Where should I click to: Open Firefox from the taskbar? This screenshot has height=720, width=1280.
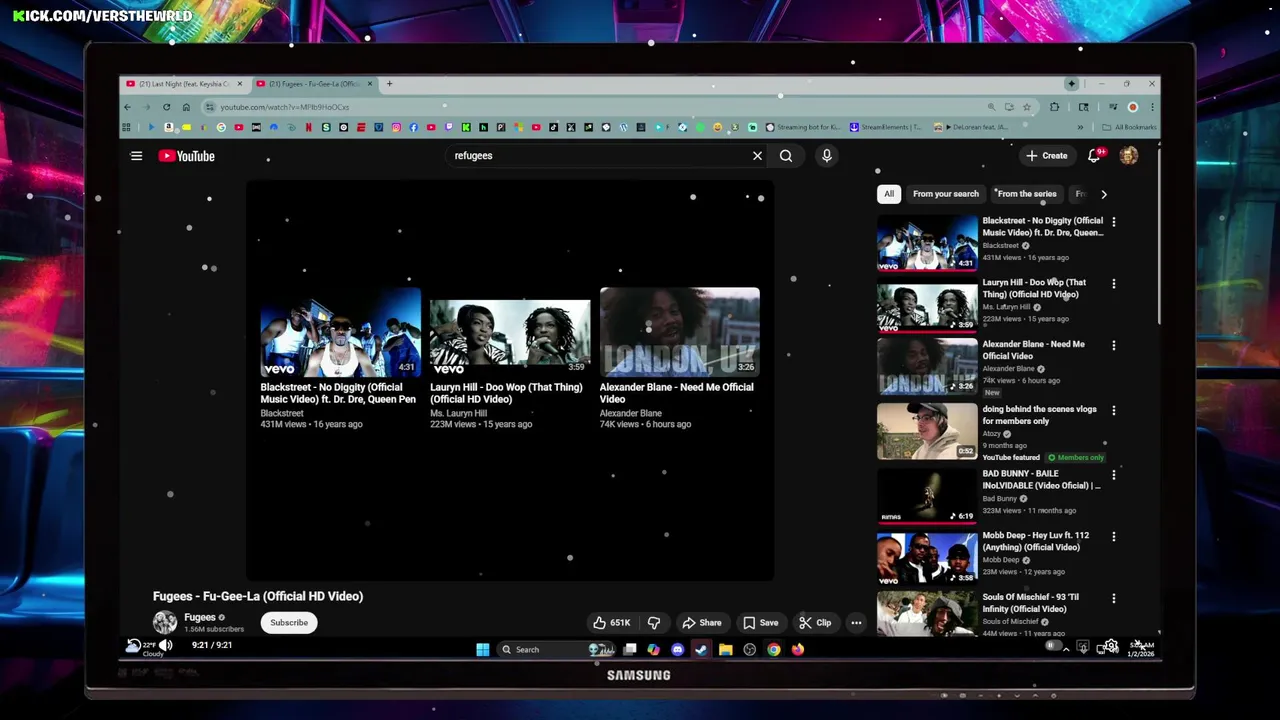[797, 650]
